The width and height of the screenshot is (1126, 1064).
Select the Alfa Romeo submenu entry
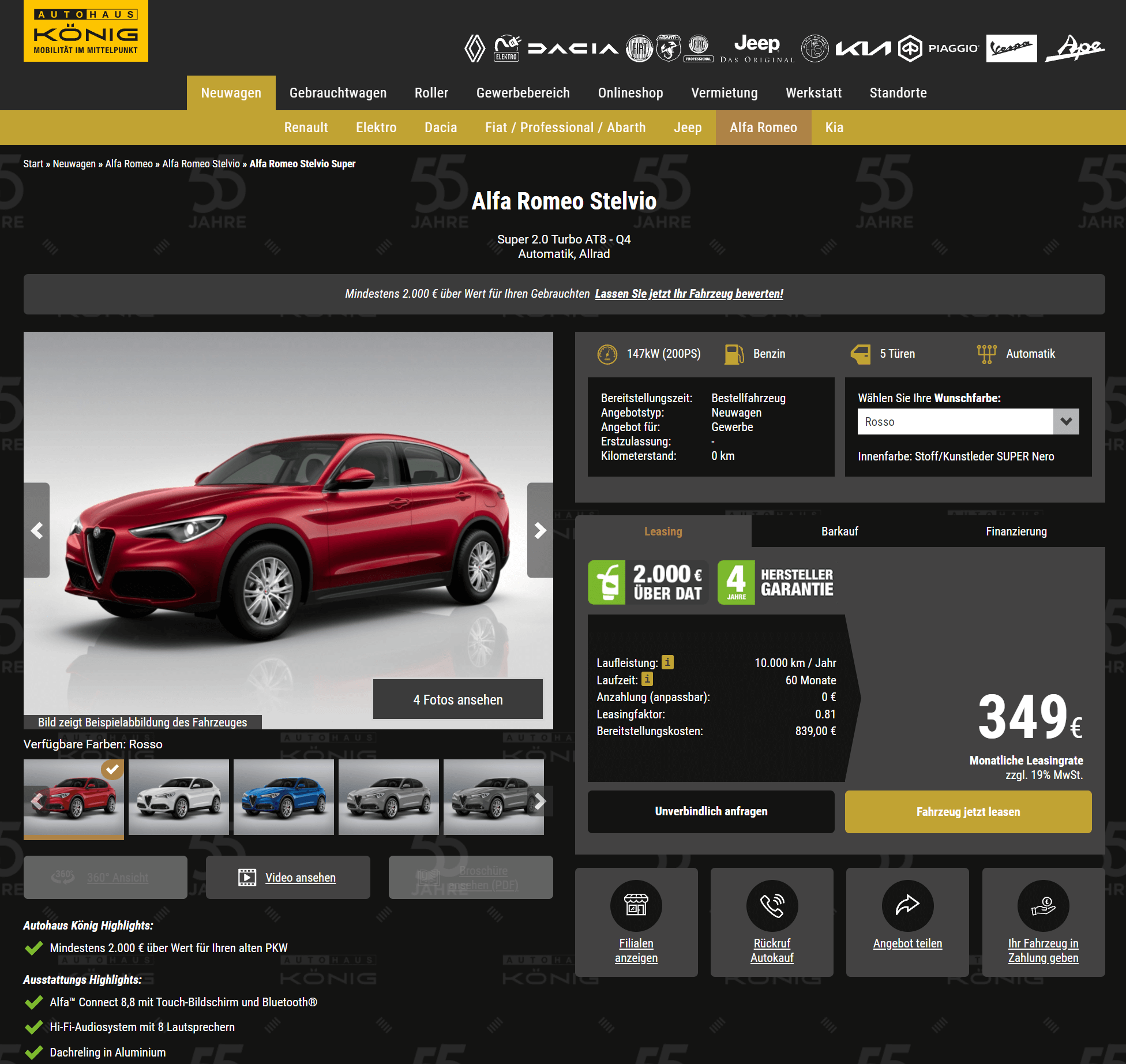click(x=763, y=128)
